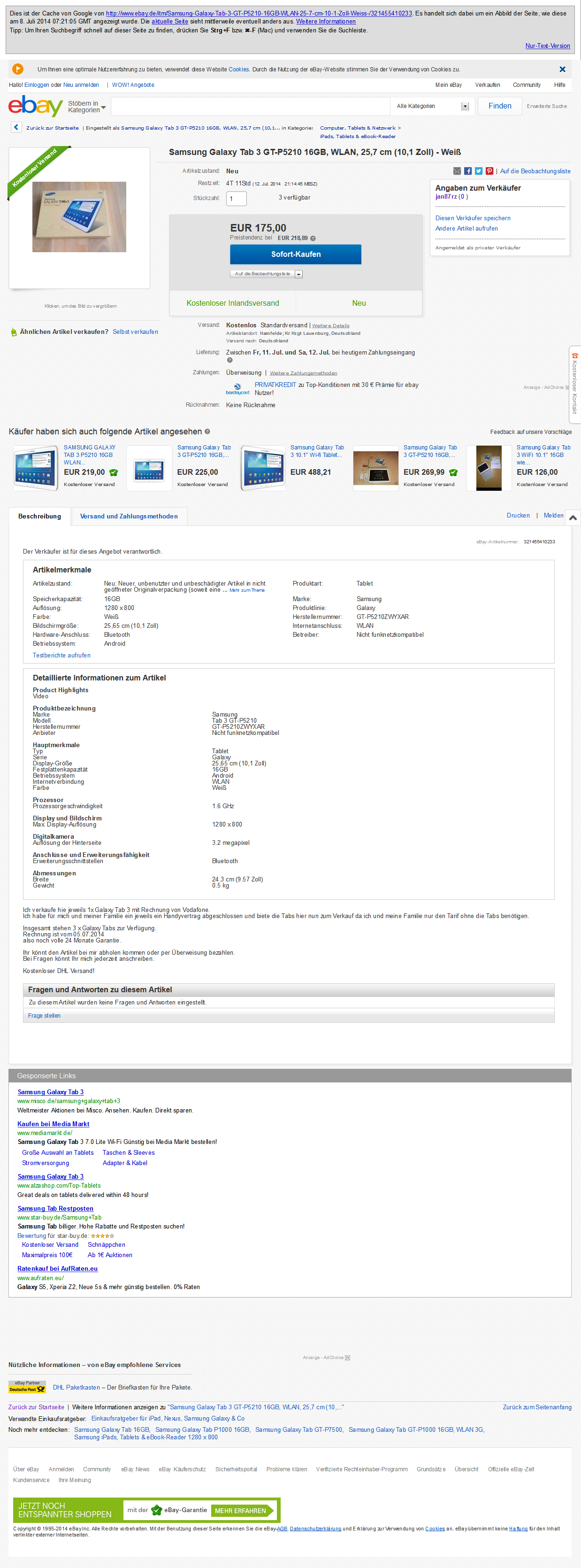581x1568 pixels.
Task: Expand the Stöbern in Kategorien dropdown
Action: click(87, 107)
